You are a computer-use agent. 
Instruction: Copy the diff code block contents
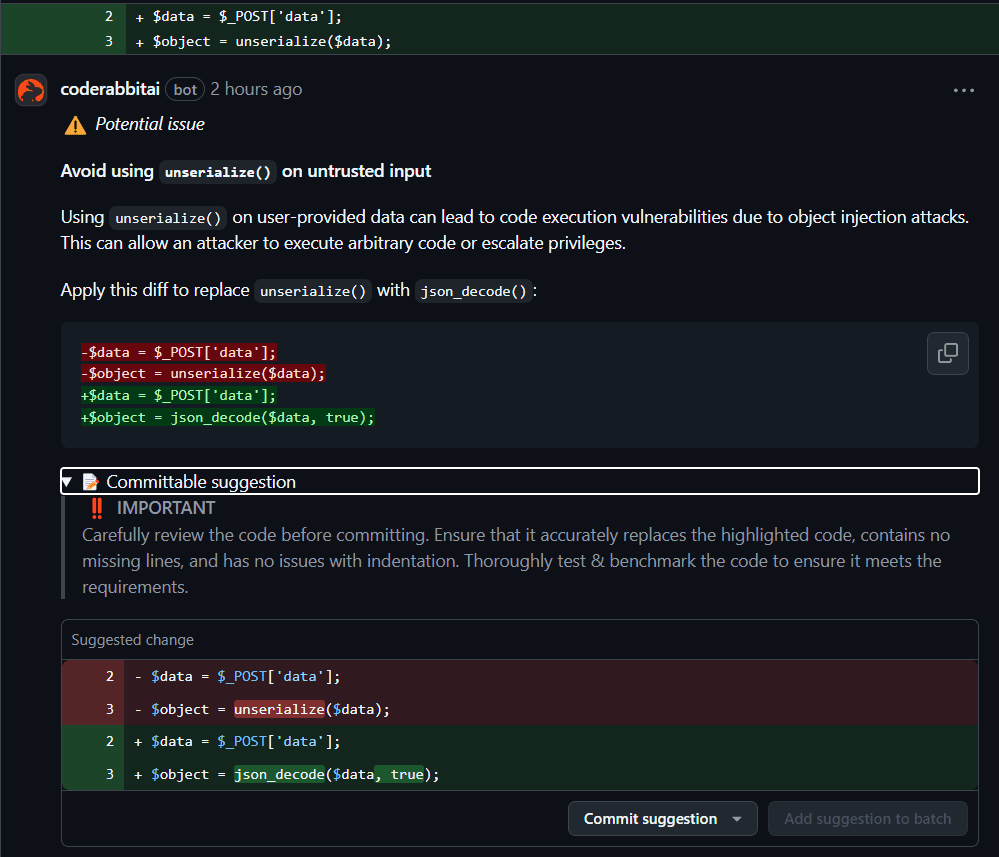[x=947, y=353]
